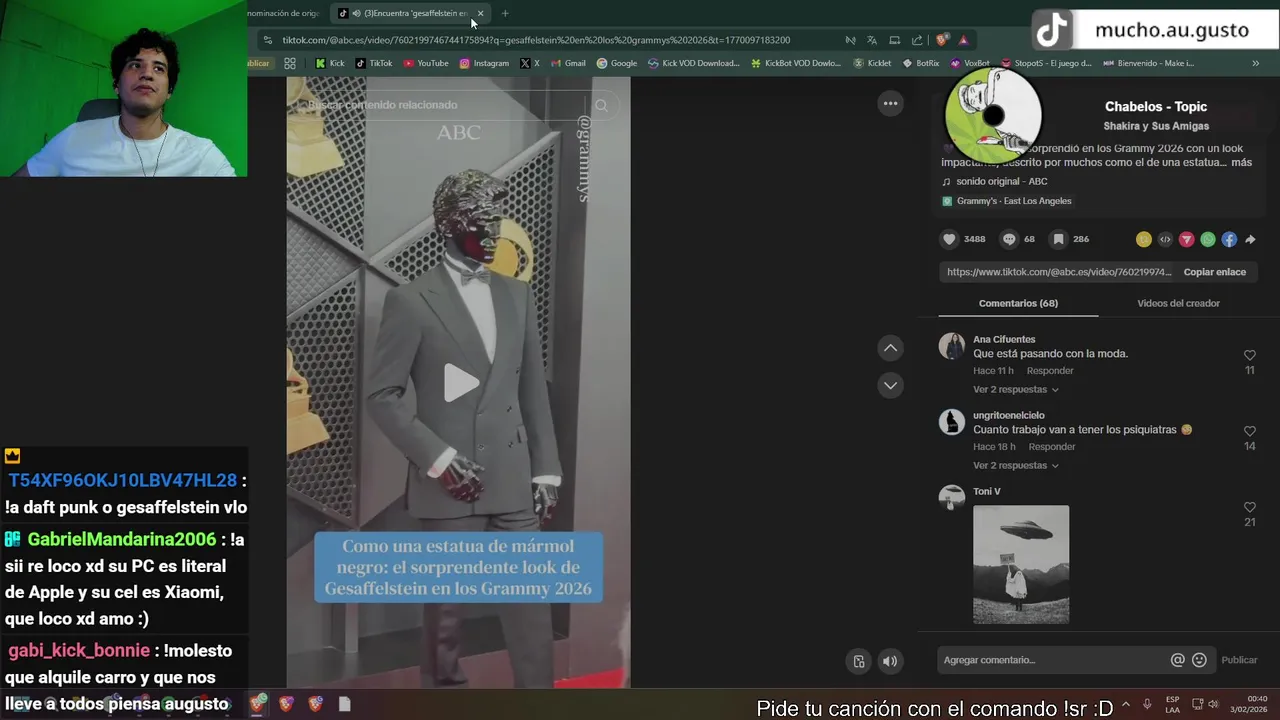Toggle the auto-scroll icon beside the volume
Image resolution: width=1280 pixels, height=720 pixels.
coord(859,661)
